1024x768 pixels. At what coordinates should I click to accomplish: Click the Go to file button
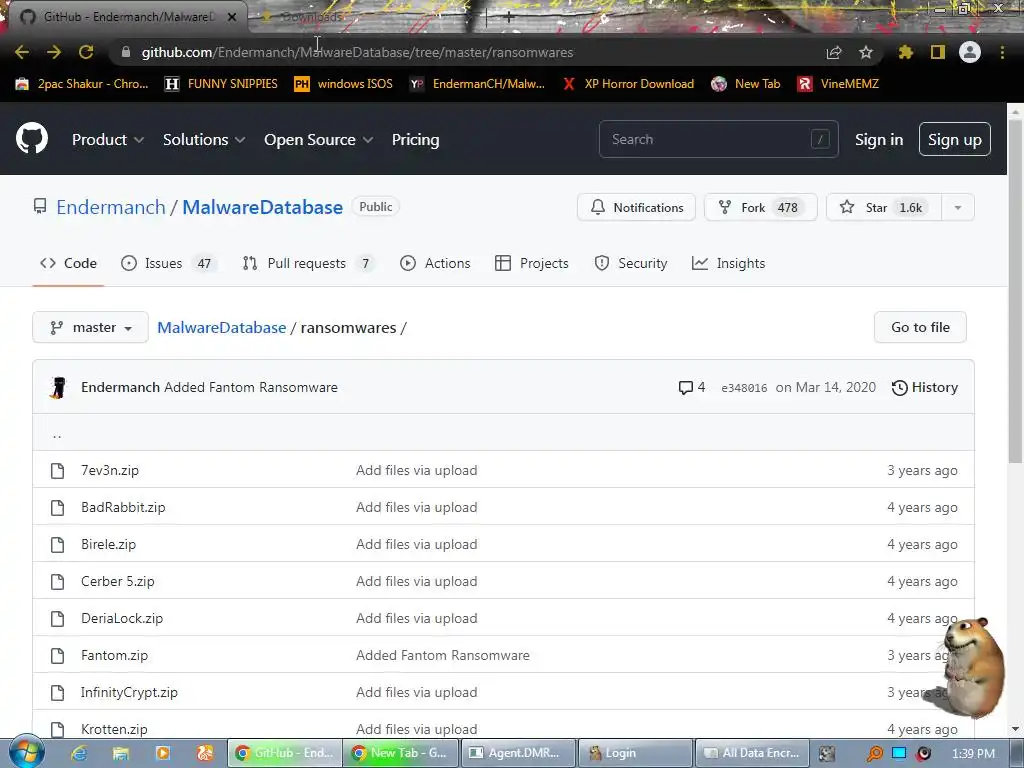[x=920, y=327]
